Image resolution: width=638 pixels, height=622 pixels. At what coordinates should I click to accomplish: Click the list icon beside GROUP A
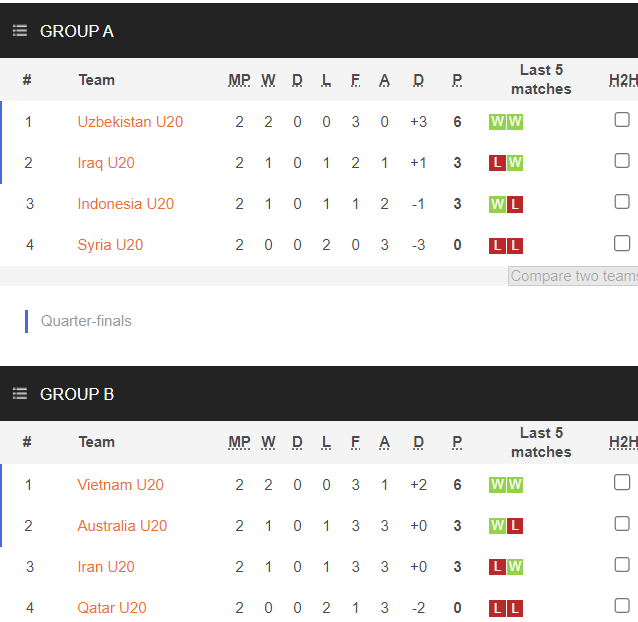[x=20, y=31]
